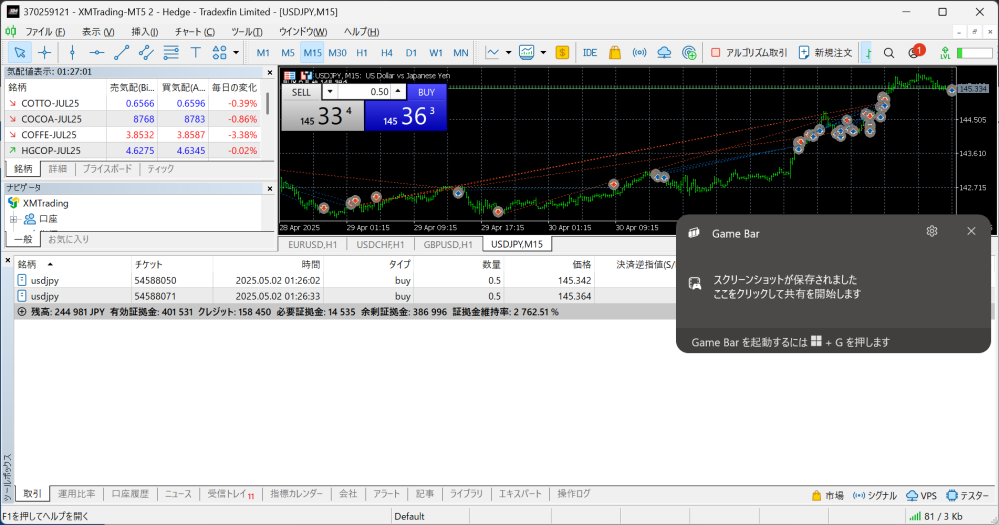Screen dimensions: 999x525
Task: Click the green LVL level icon
Action: tap(945, 53)
